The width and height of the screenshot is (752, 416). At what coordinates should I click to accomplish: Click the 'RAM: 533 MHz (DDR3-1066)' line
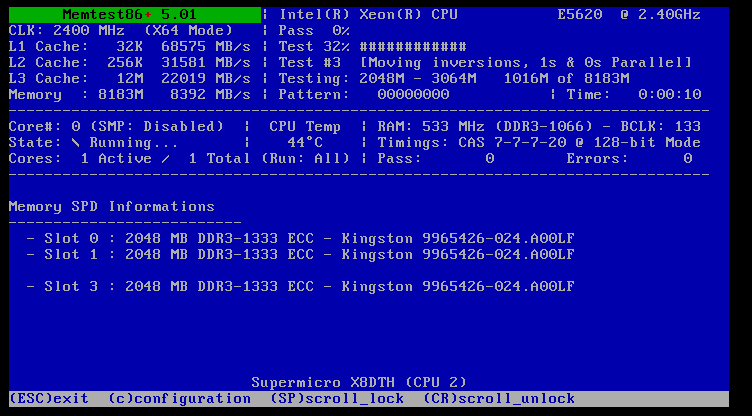(485, 127)
